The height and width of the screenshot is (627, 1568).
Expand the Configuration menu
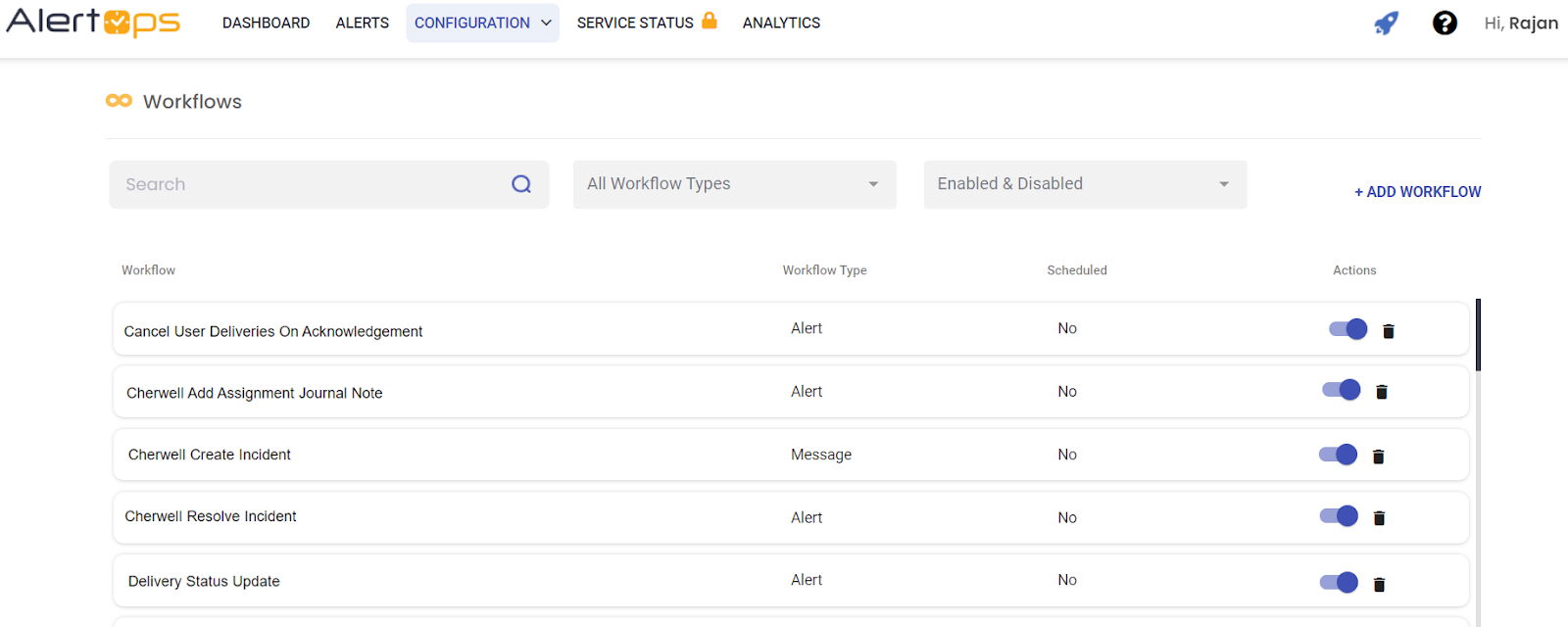482,23
